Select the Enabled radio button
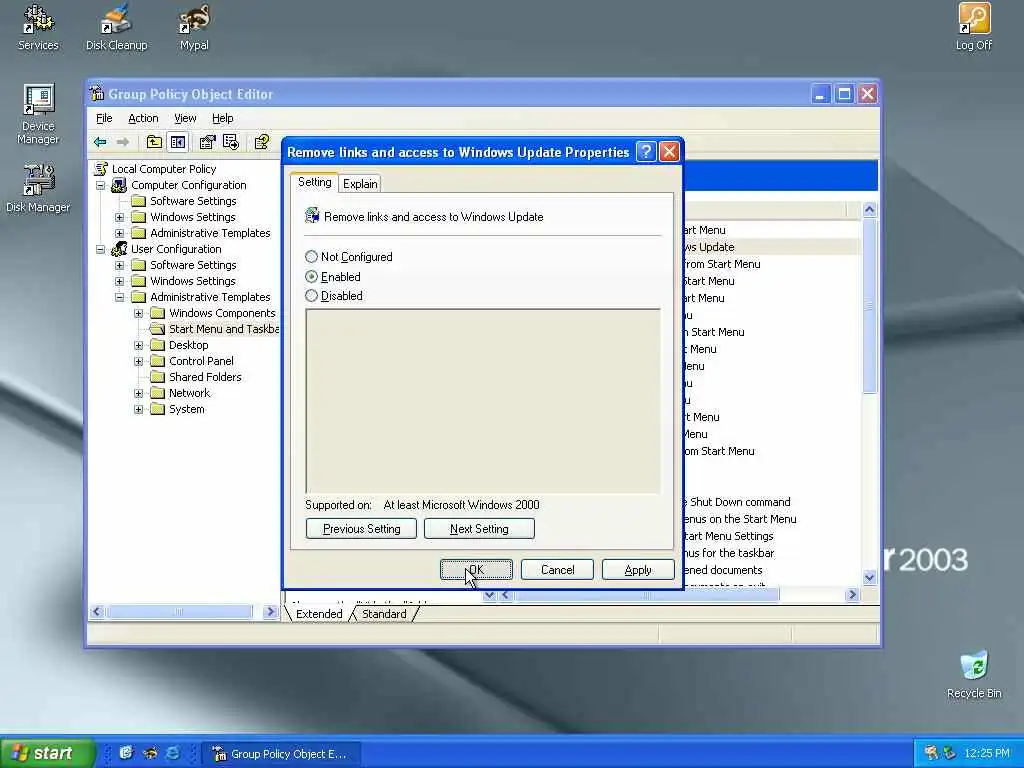This screenshot has width=1024, height=768. coord(312,277)
